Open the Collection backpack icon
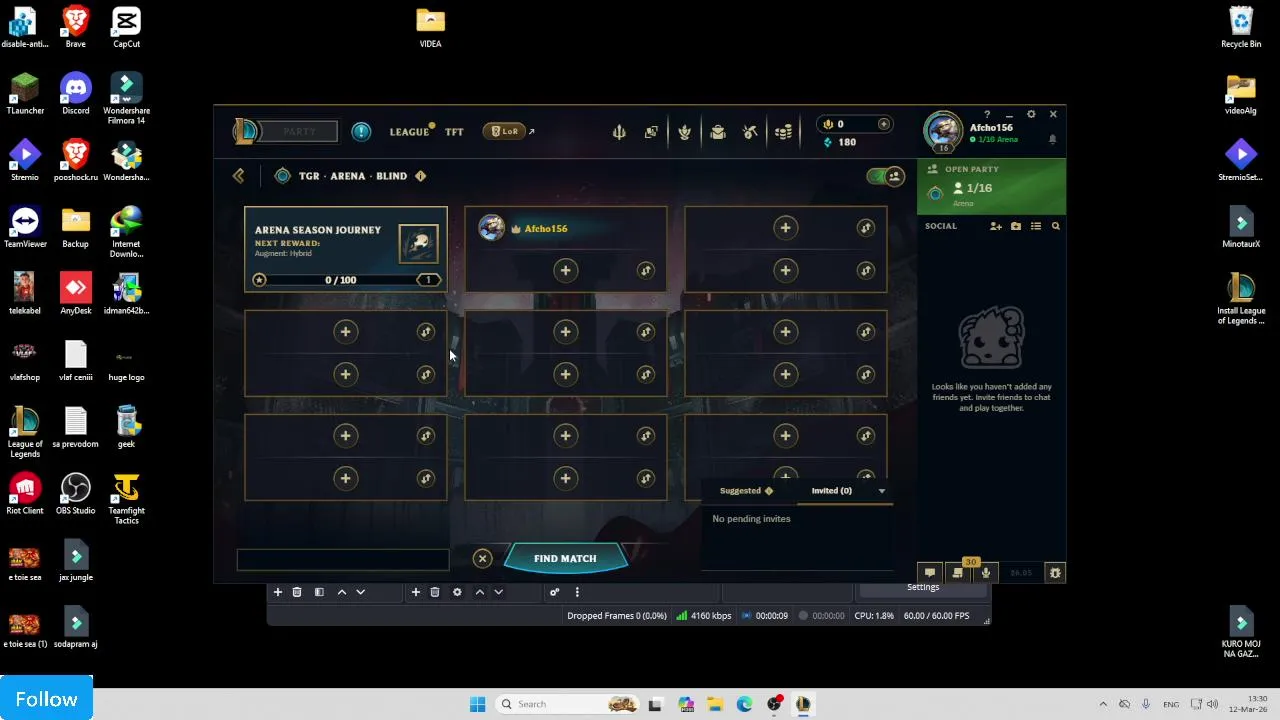This screenshot has height=720, width=1280. click(x=717, y=132)
